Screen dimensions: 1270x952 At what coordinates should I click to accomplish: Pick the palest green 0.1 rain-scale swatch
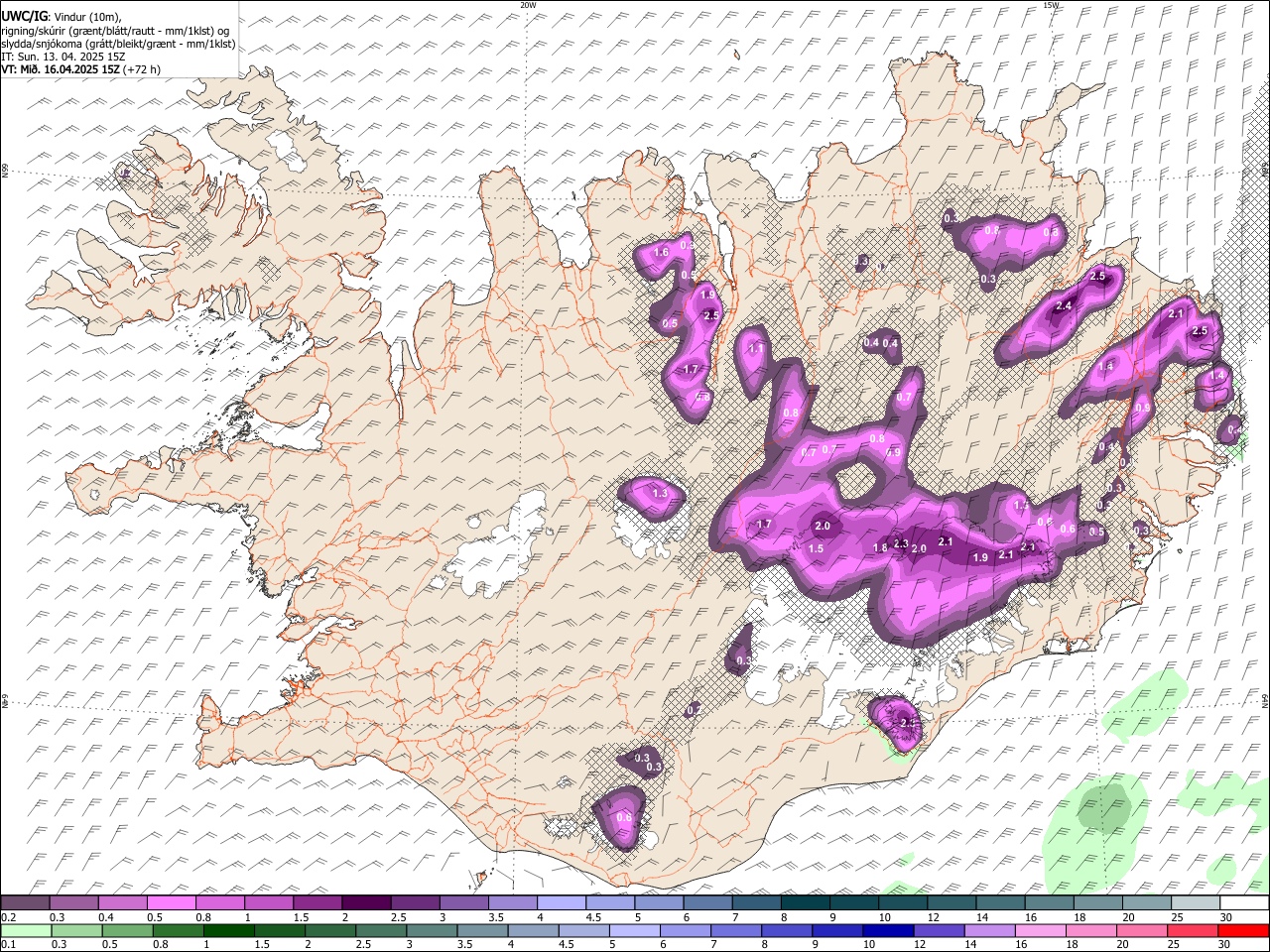coord(26,930)
